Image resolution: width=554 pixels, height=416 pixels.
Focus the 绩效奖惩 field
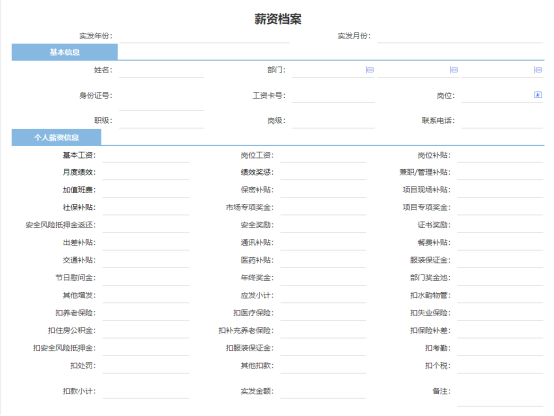[323, 173]
